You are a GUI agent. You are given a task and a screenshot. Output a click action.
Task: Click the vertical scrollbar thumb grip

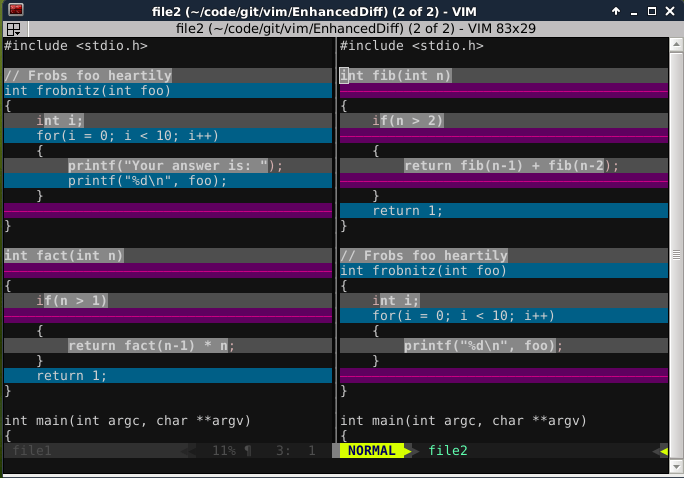(x=676, y=255)
